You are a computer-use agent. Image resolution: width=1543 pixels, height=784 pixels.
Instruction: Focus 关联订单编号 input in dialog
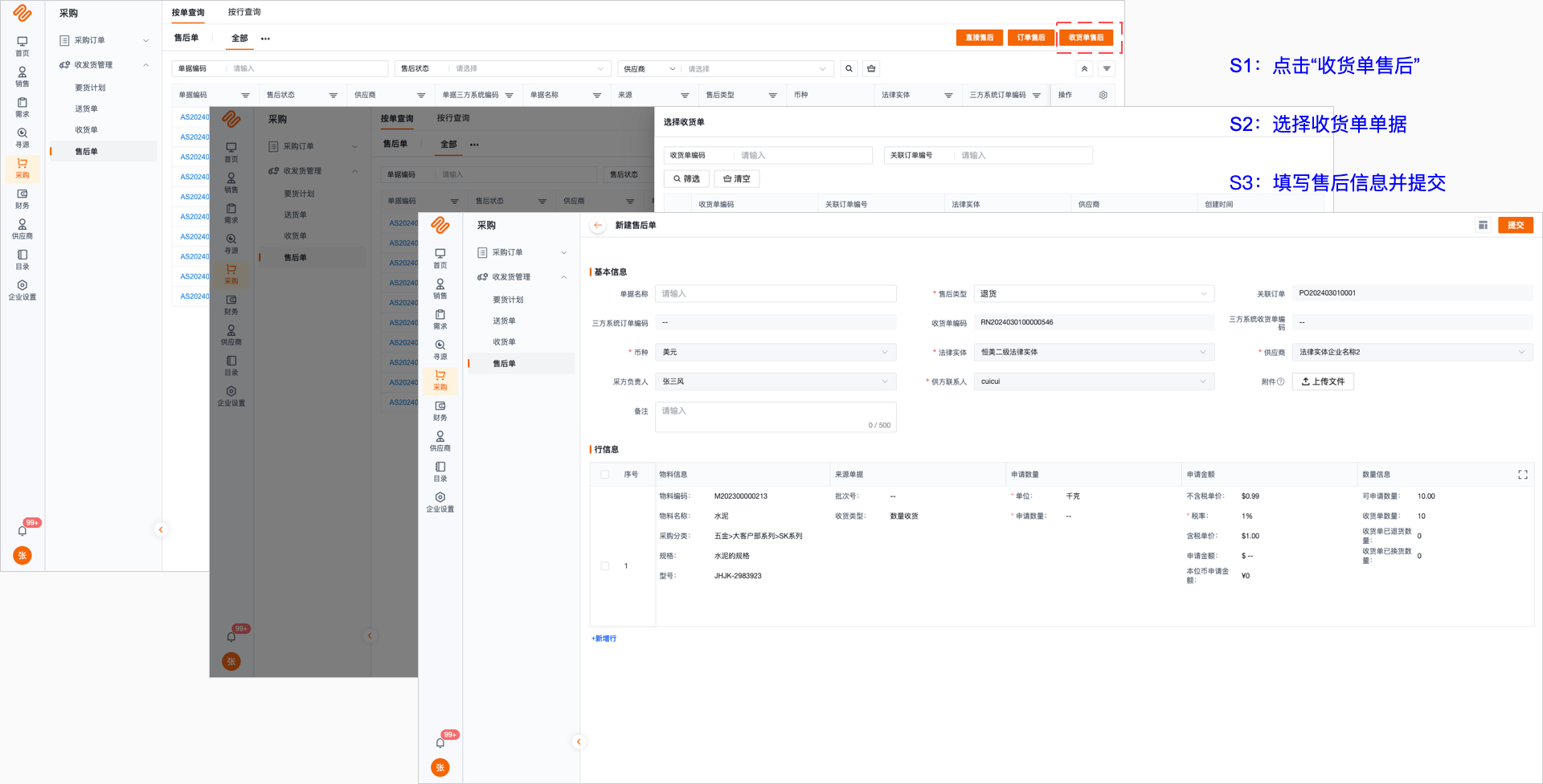click(x=1023, y=155)
